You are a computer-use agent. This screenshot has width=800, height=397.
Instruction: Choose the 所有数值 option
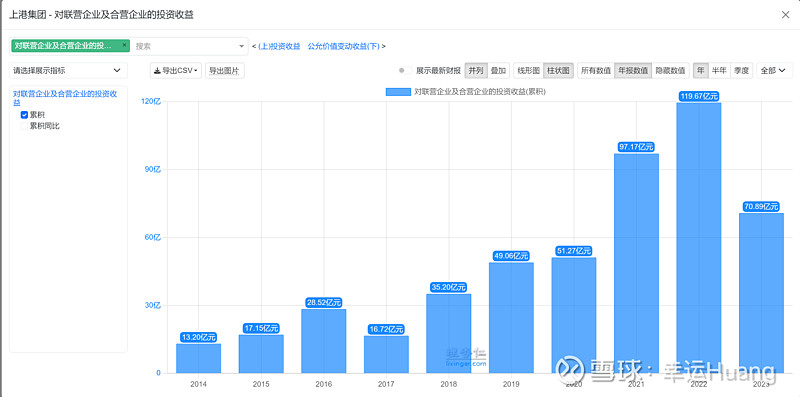pos(596,71)
